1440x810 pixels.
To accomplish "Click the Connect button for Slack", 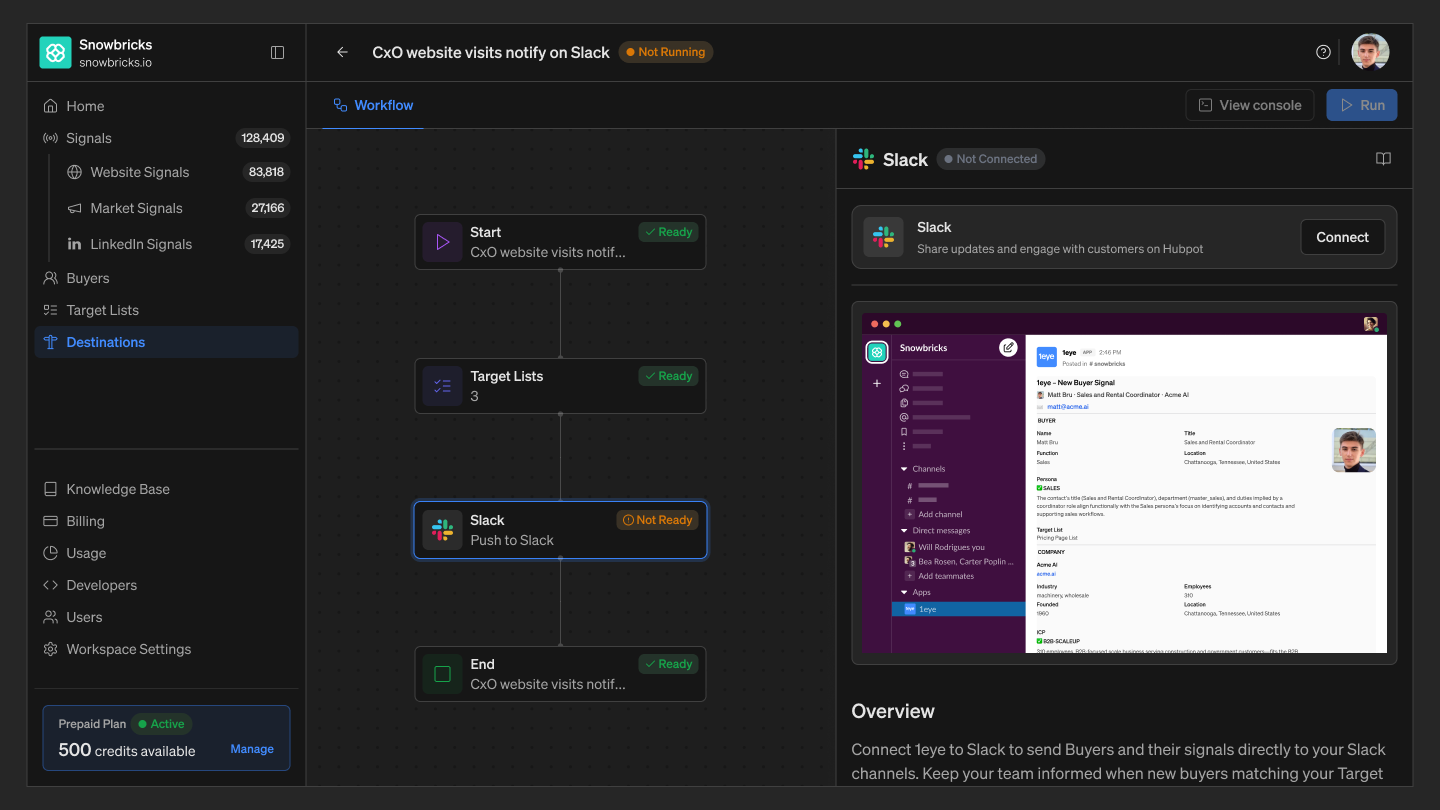I will (x=1342, y=237).
